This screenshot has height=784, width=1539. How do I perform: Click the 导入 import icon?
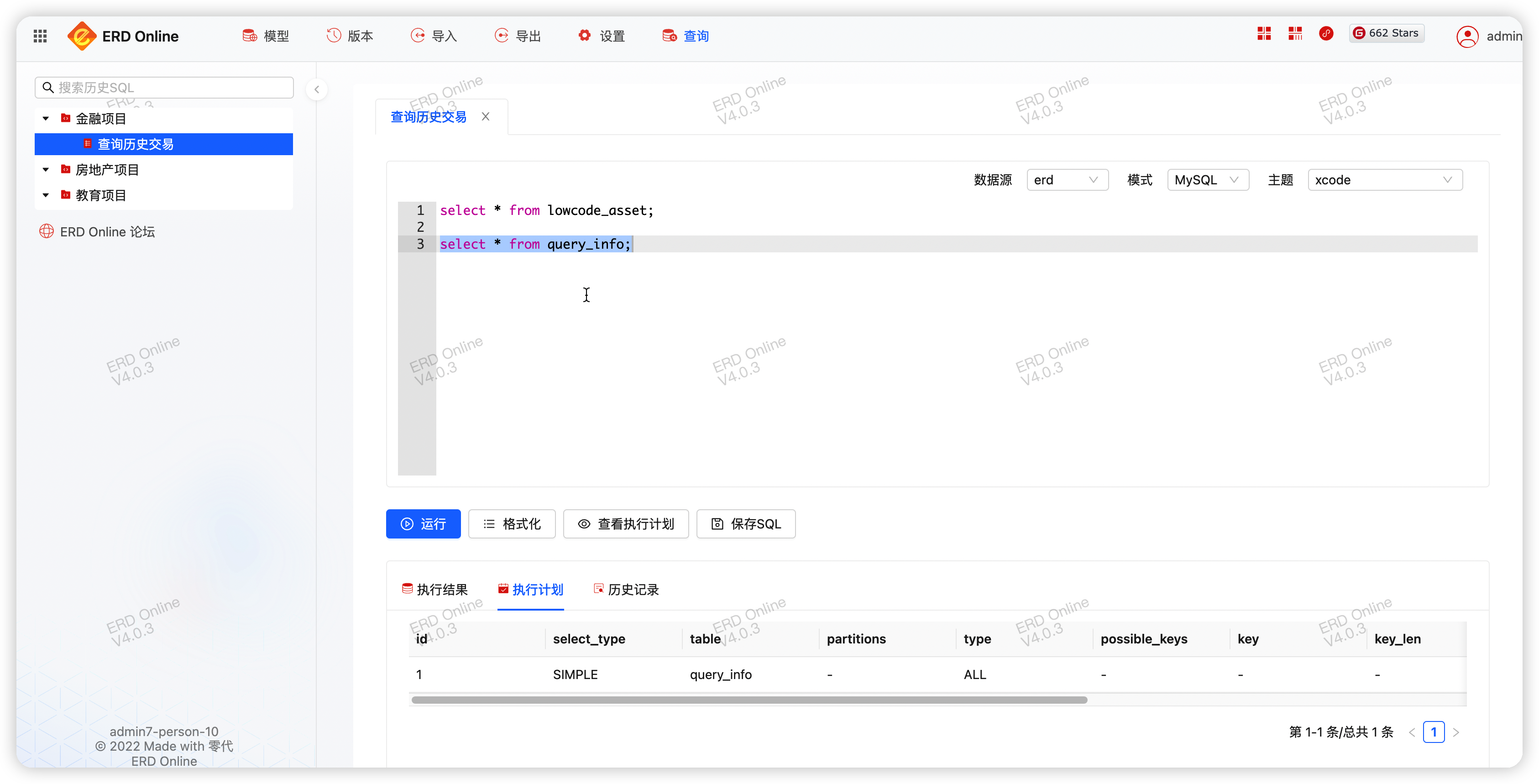click(x=417, y=35)
